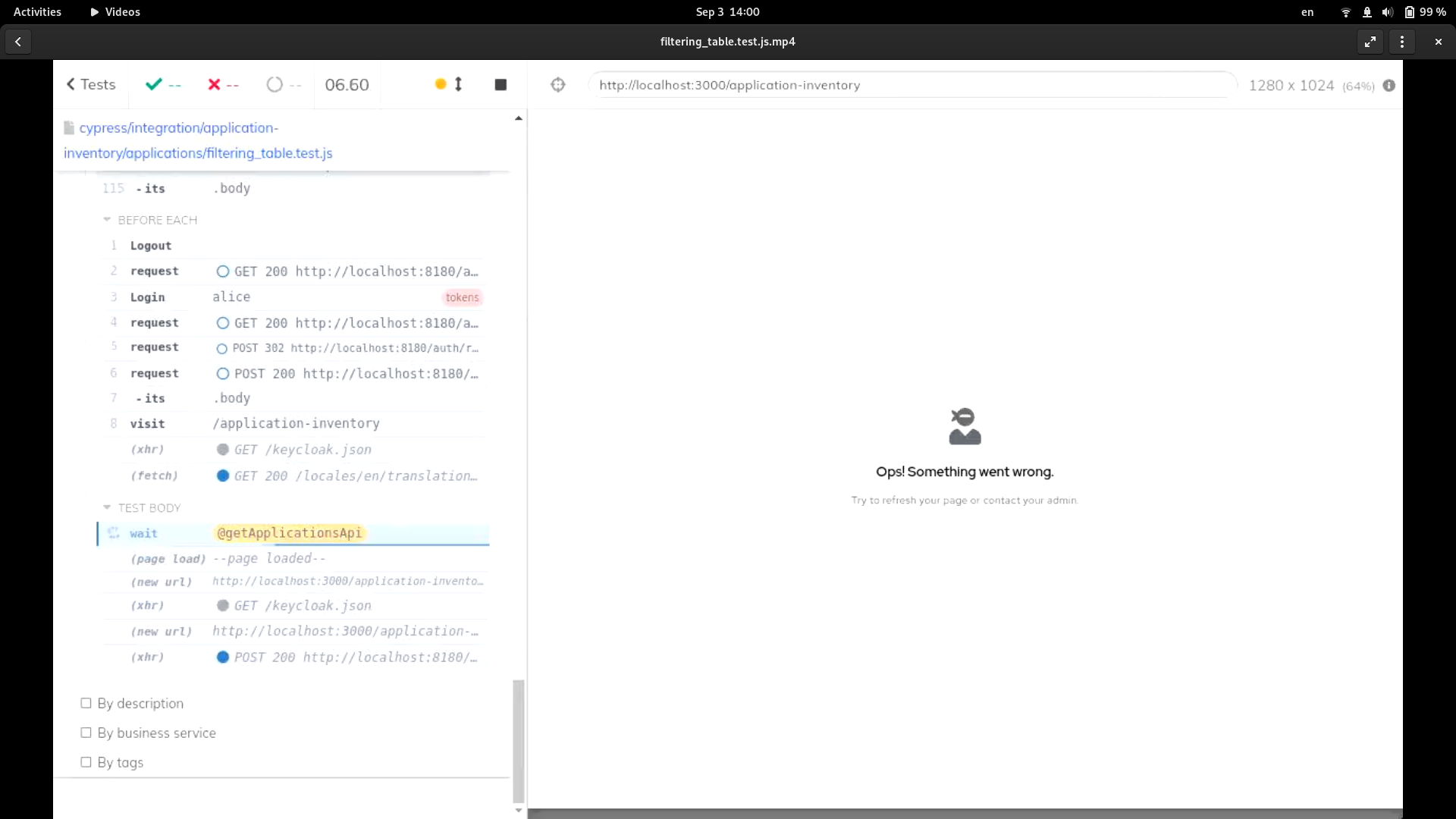Open the video player options menu
The width and height of the screenshot is (1456, 819).
click(1402, 42)
